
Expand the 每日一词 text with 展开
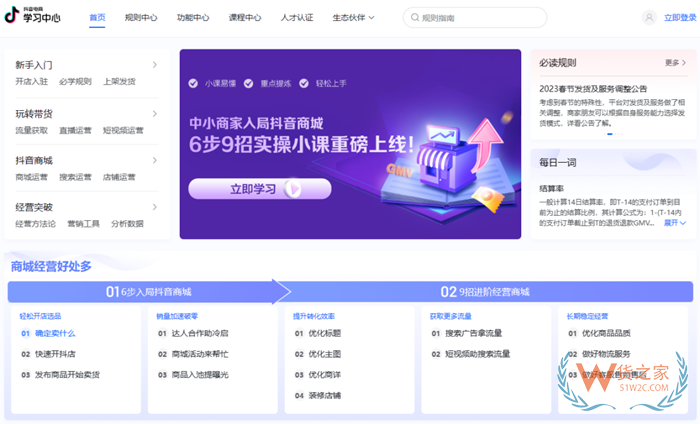675,223
